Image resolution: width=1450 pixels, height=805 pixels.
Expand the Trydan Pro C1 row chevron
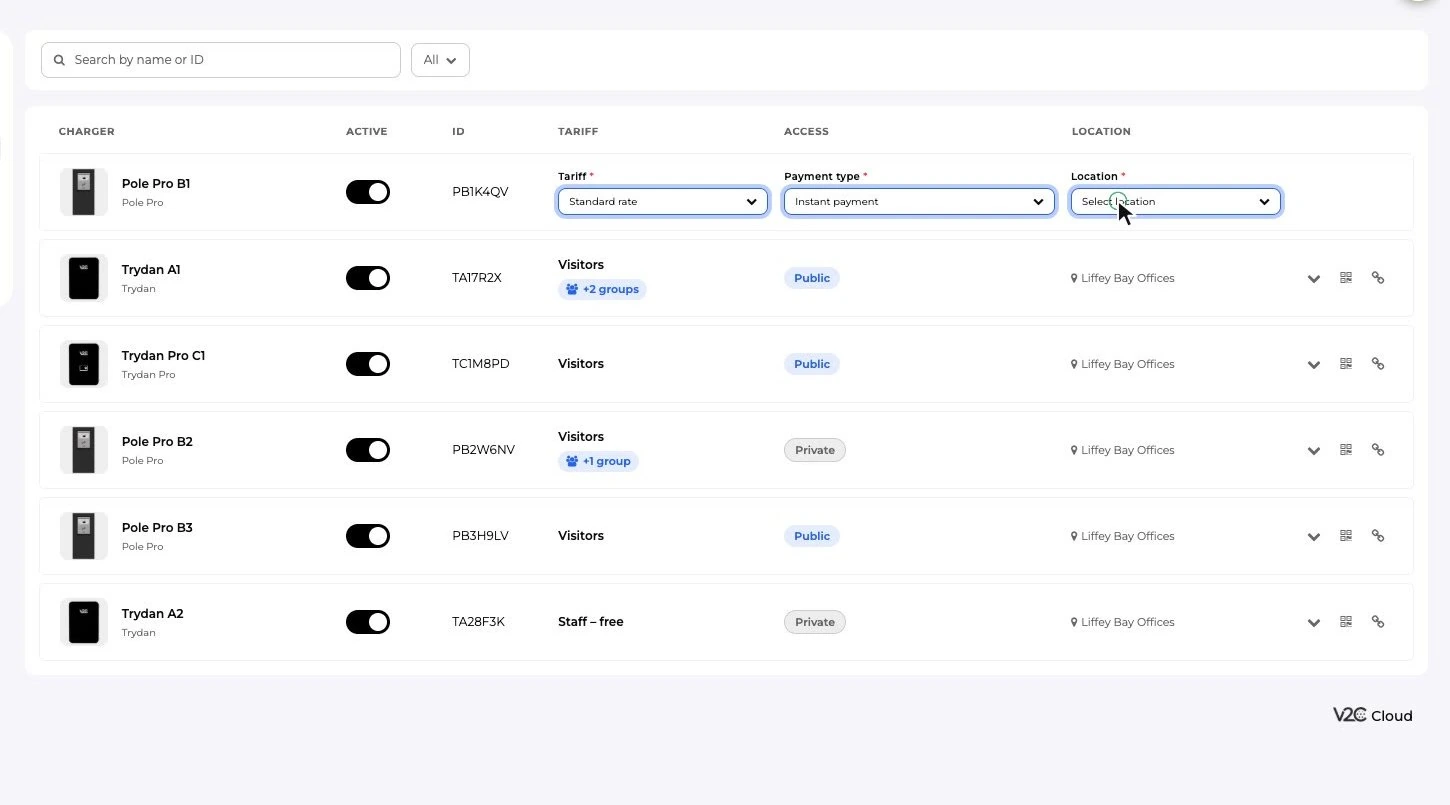pyautogui.click(x=1314, y=365)
